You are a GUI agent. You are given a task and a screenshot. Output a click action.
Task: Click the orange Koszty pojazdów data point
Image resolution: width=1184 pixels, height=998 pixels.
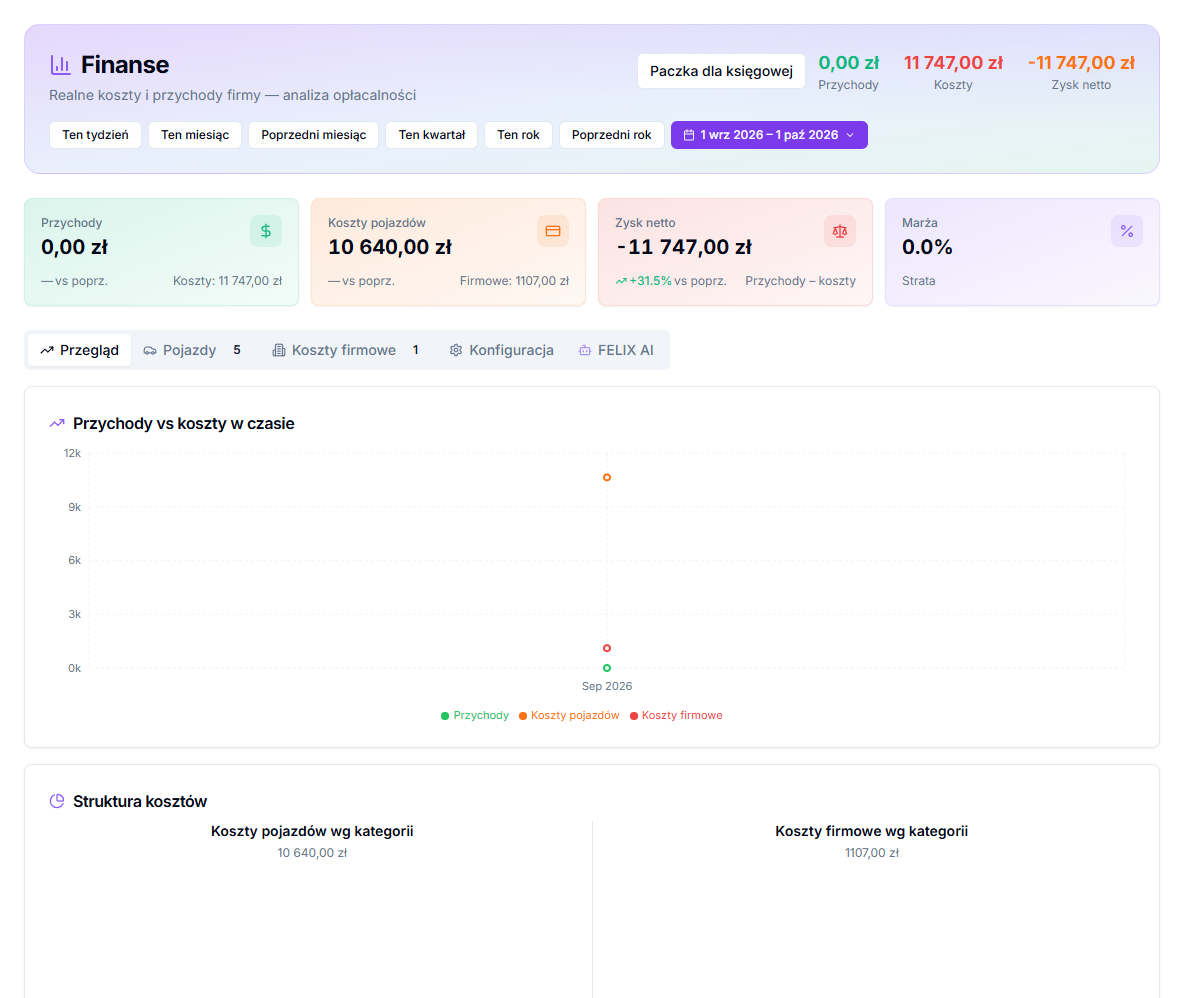click(x=607, y=477)
